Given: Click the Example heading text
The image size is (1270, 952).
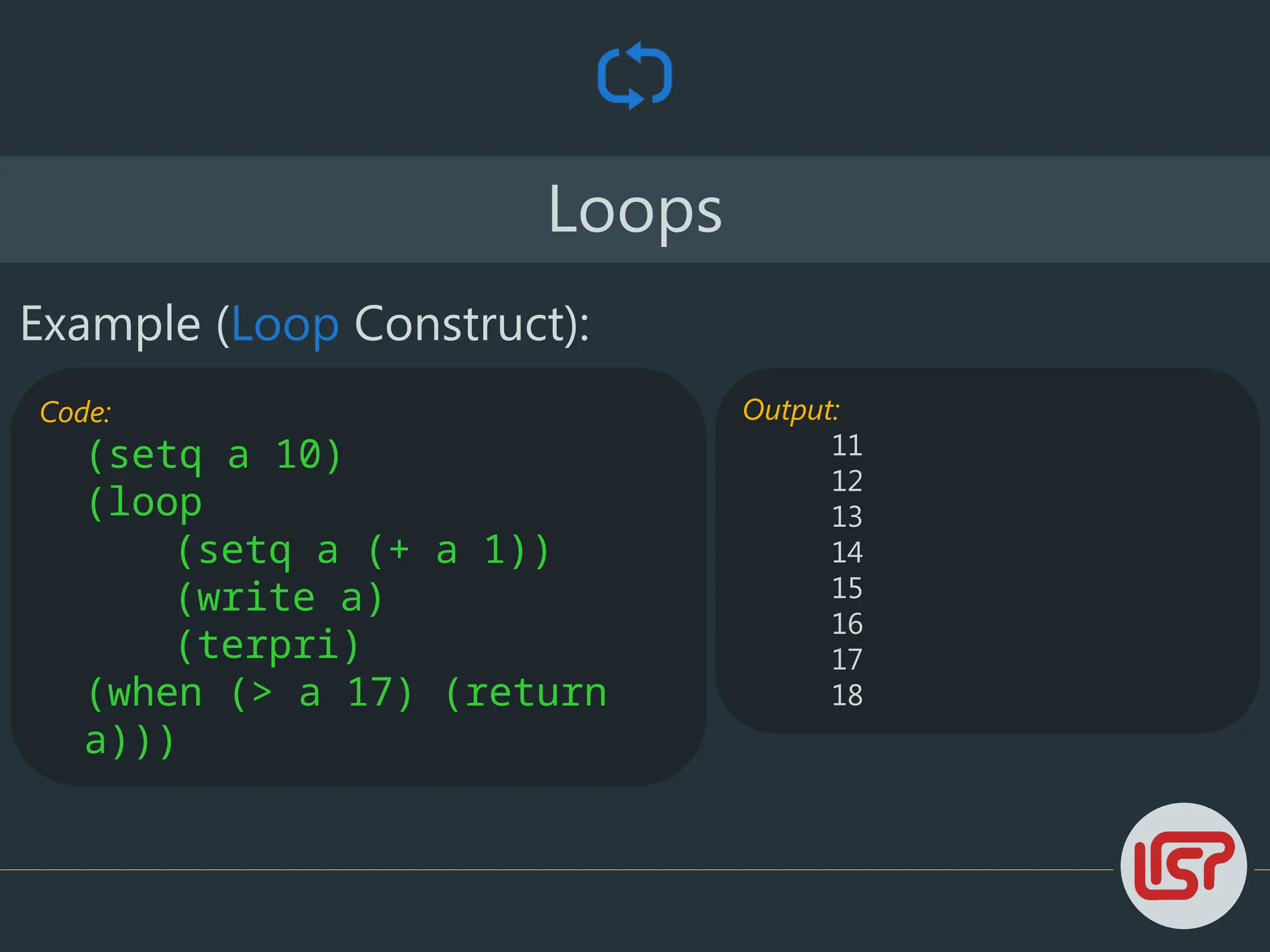Looking at the screenshot, I should tap(110, 324).
